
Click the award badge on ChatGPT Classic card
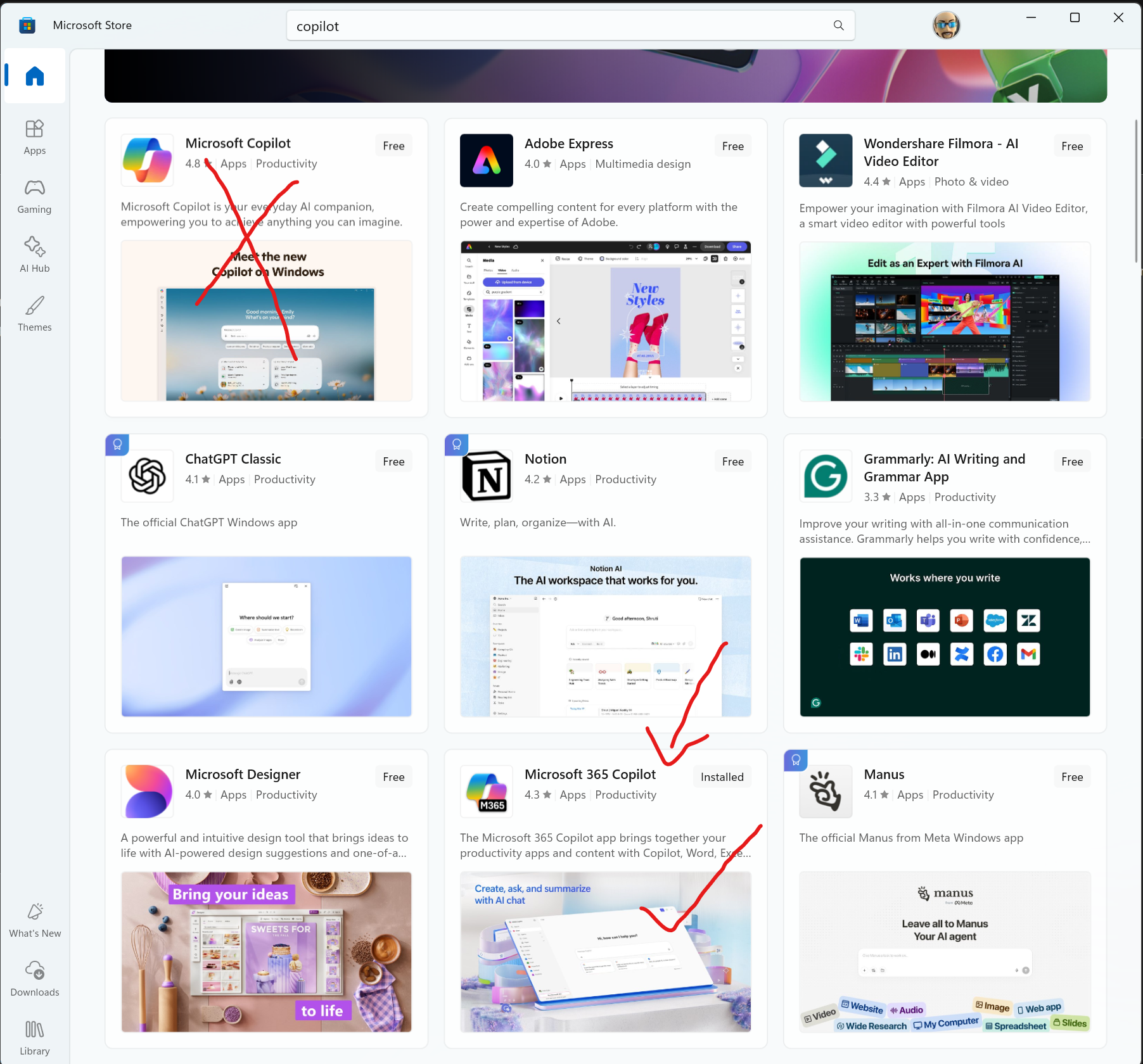coord(117,445)
